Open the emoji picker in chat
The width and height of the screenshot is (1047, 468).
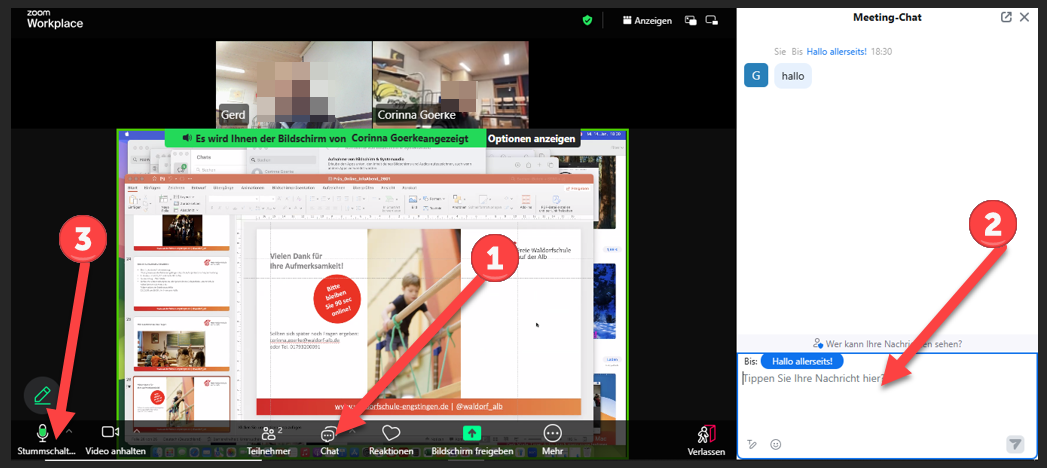[x=775, y=444]
